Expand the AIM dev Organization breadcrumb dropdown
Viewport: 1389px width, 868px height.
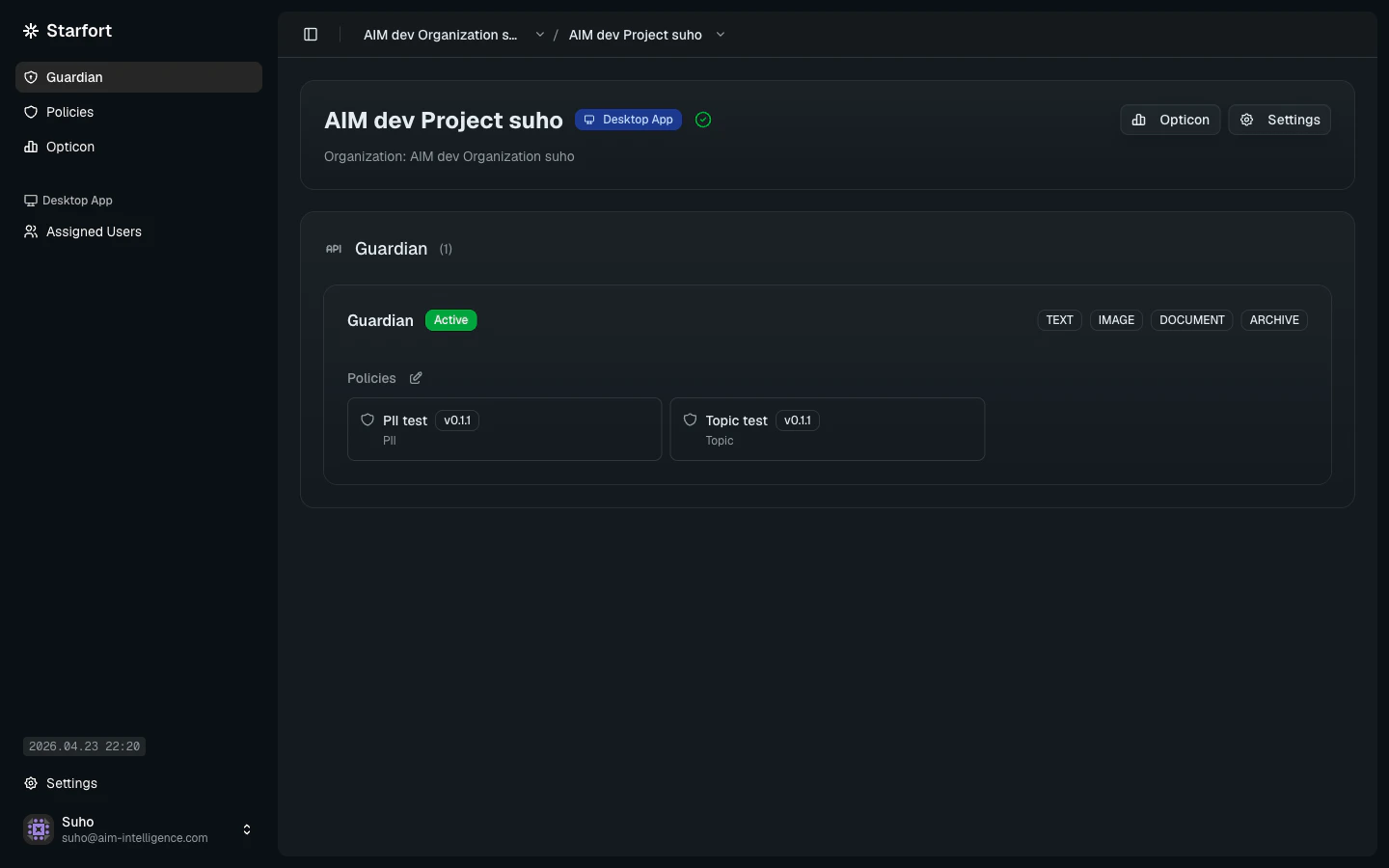click(x=540, y=34)
